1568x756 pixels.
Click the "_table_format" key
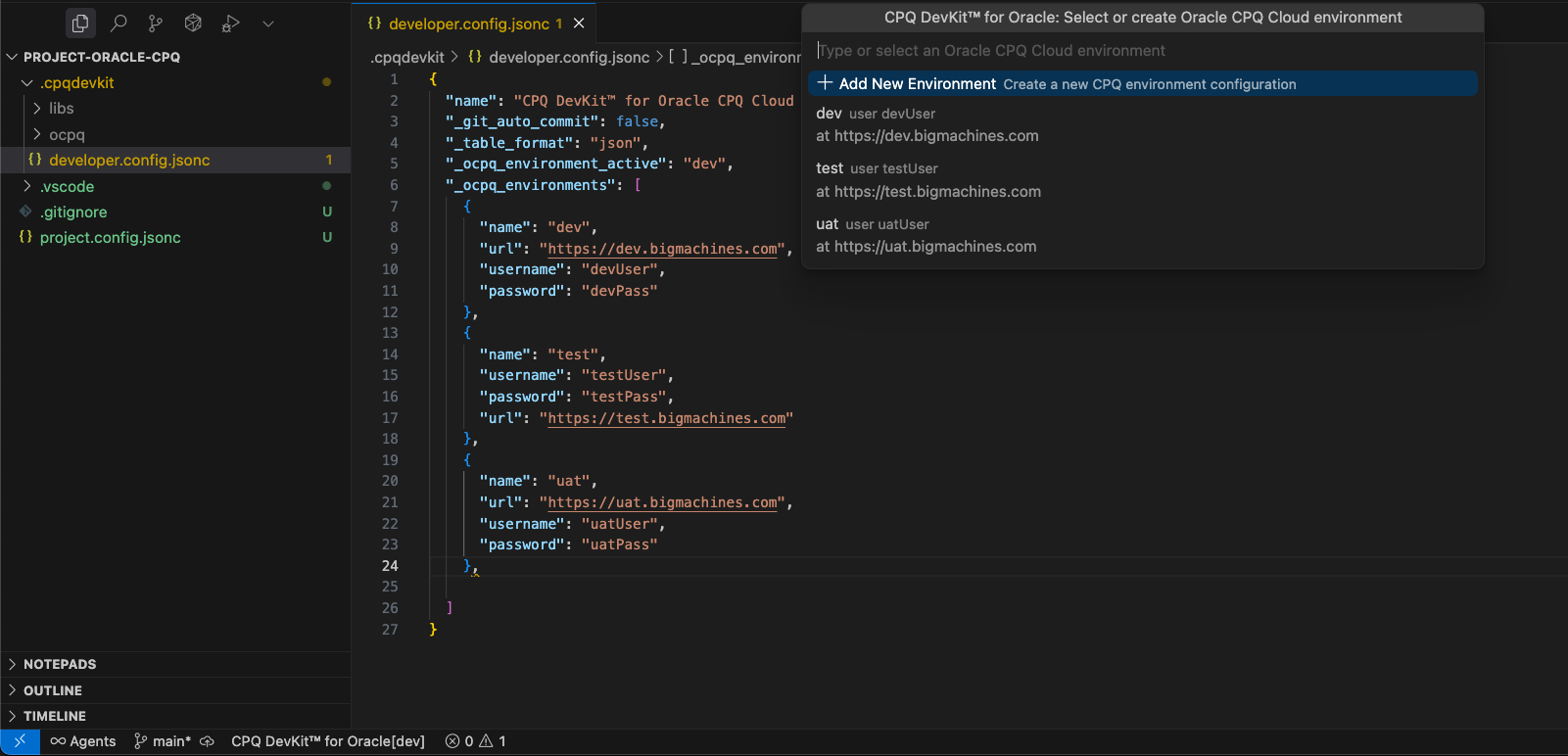[x=509, y=143]
